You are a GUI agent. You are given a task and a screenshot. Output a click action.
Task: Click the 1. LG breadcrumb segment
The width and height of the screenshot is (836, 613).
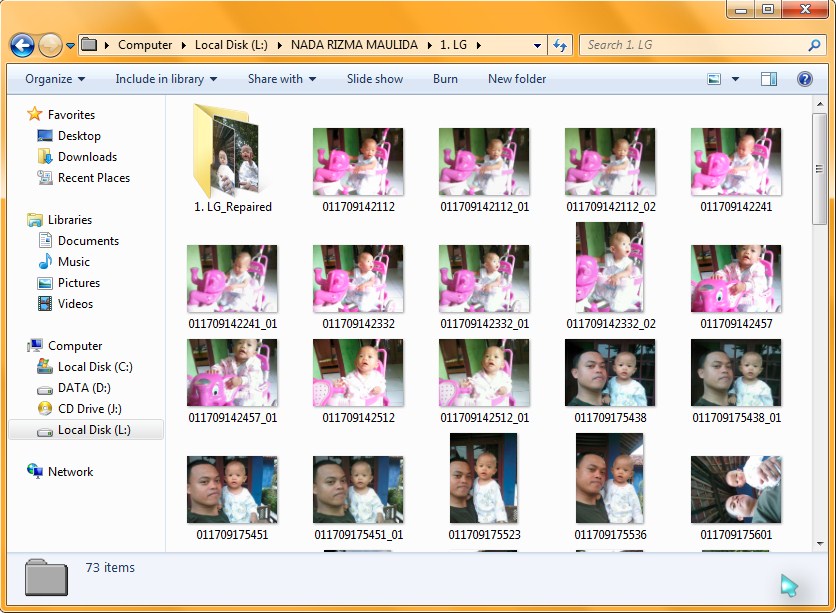tap(453, 45)
